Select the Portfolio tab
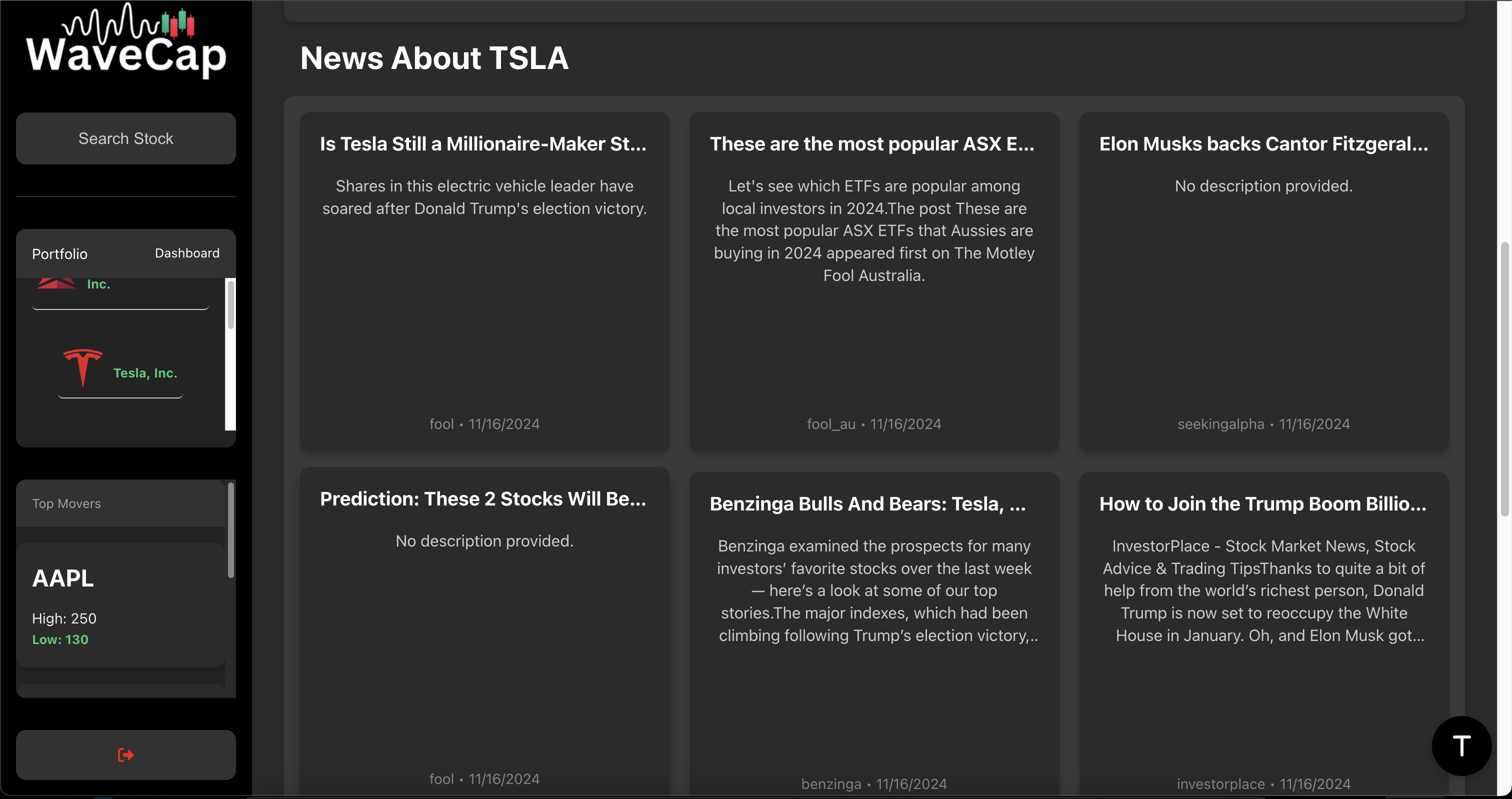The width and height of the screenshot is (1512, 799). pyautogui.click(x=60, y=253)
